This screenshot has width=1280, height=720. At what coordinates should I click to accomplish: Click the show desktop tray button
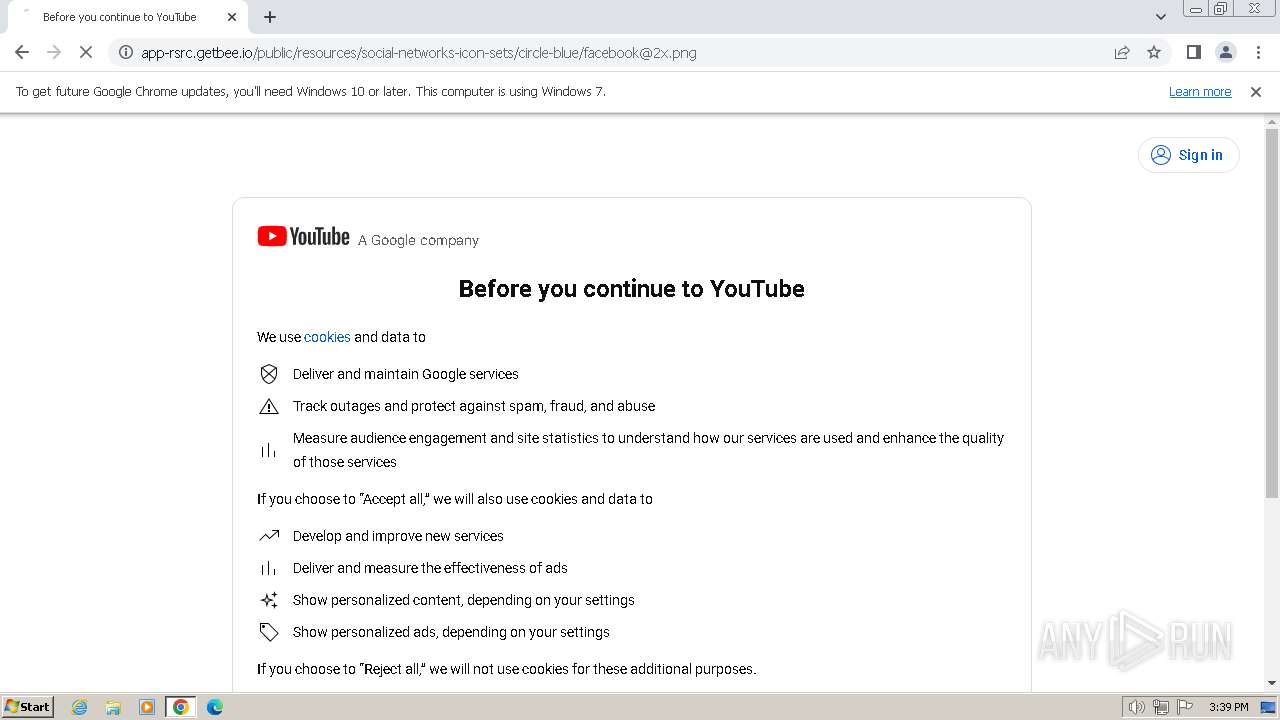[x=1268, y=707]
